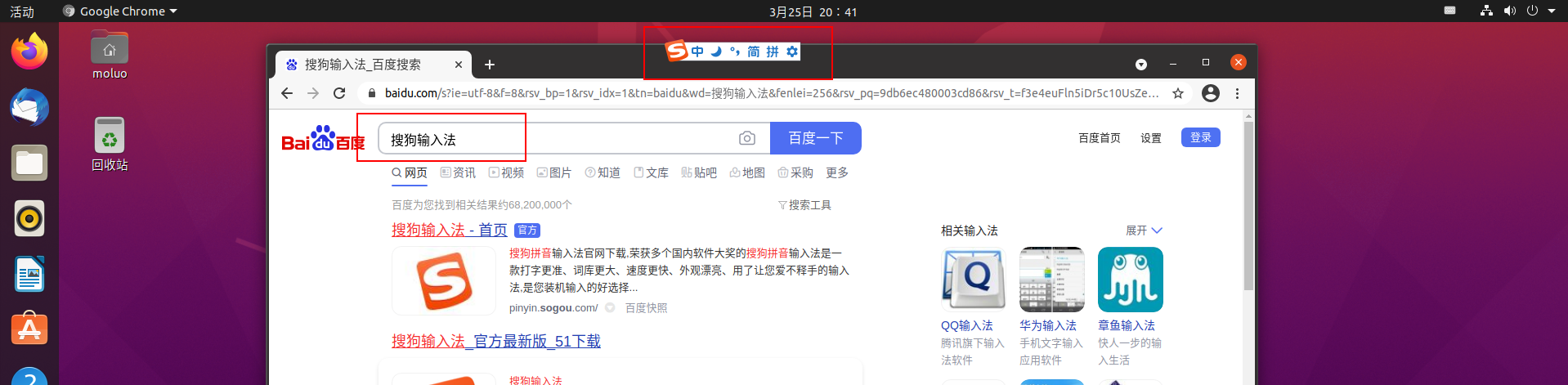The height and width of the screenshot is (385, 1568).
Task: Toggle Chinese/English mode 中 on Sogou bar
Action: [697, 51]
